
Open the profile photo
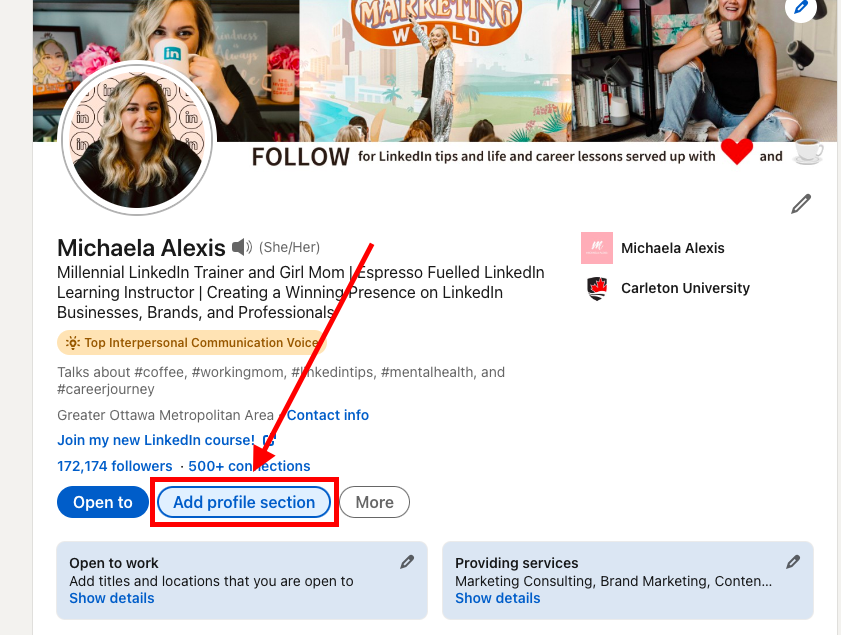[x=138, y=141]
